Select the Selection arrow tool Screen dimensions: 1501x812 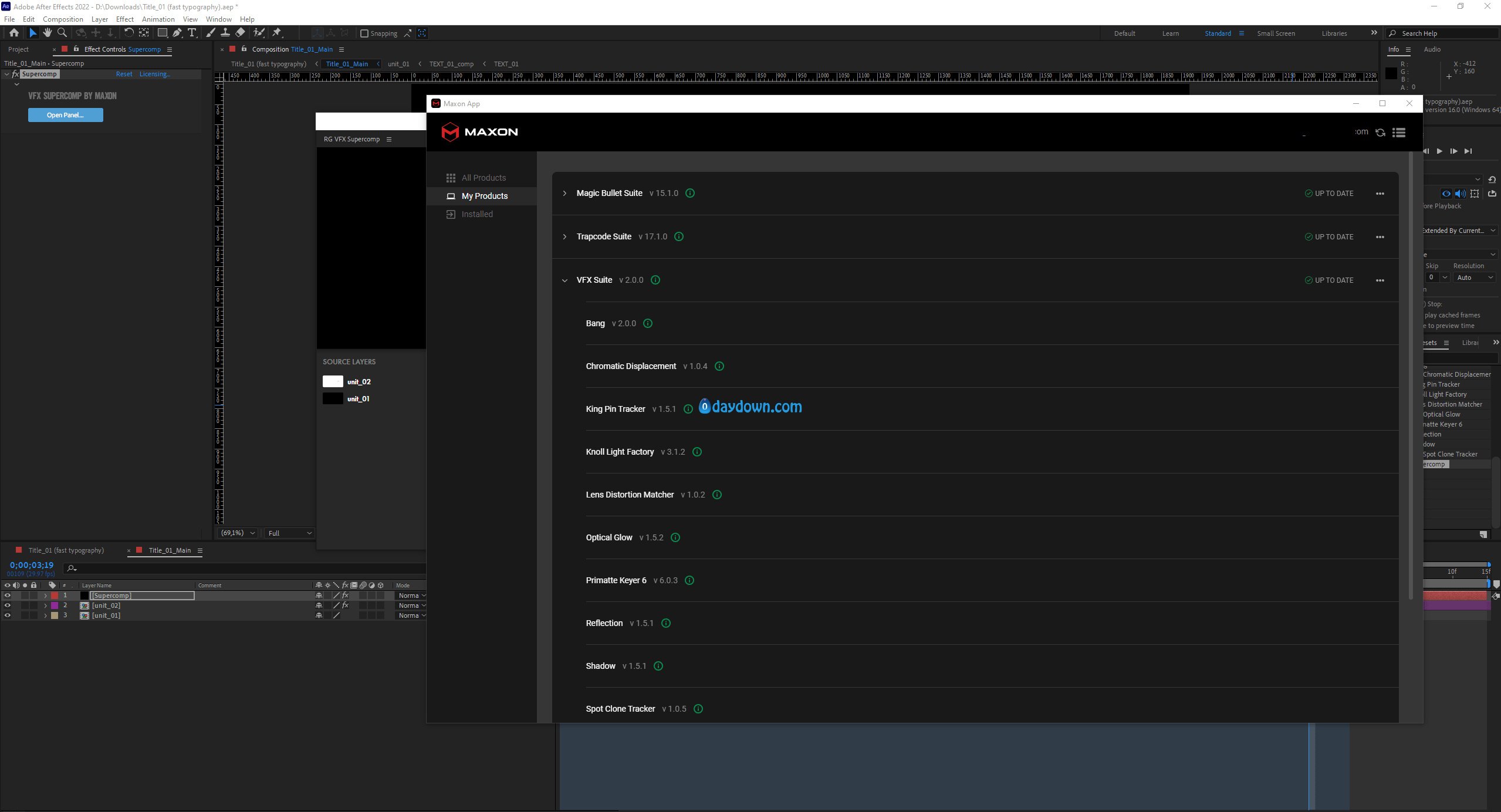tap(33, 33)
